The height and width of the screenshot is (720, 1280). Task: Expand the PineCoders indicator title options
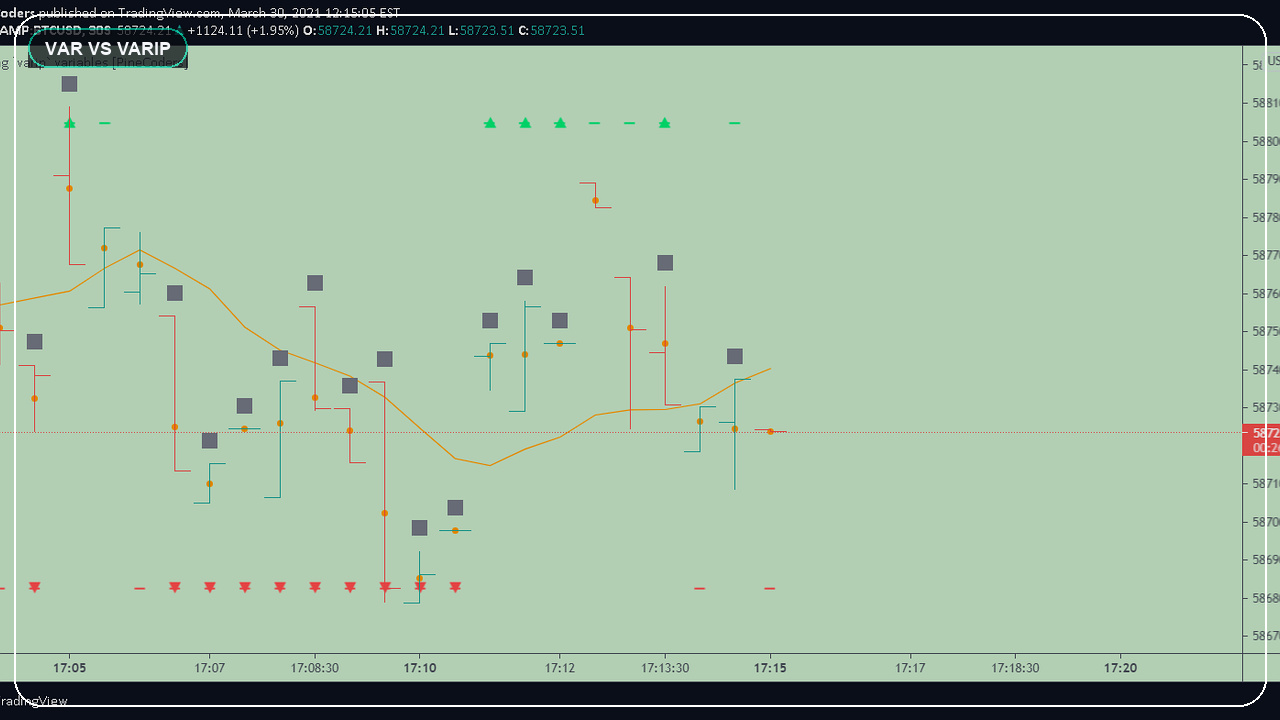pyautogui.click(x=160, y=62)
